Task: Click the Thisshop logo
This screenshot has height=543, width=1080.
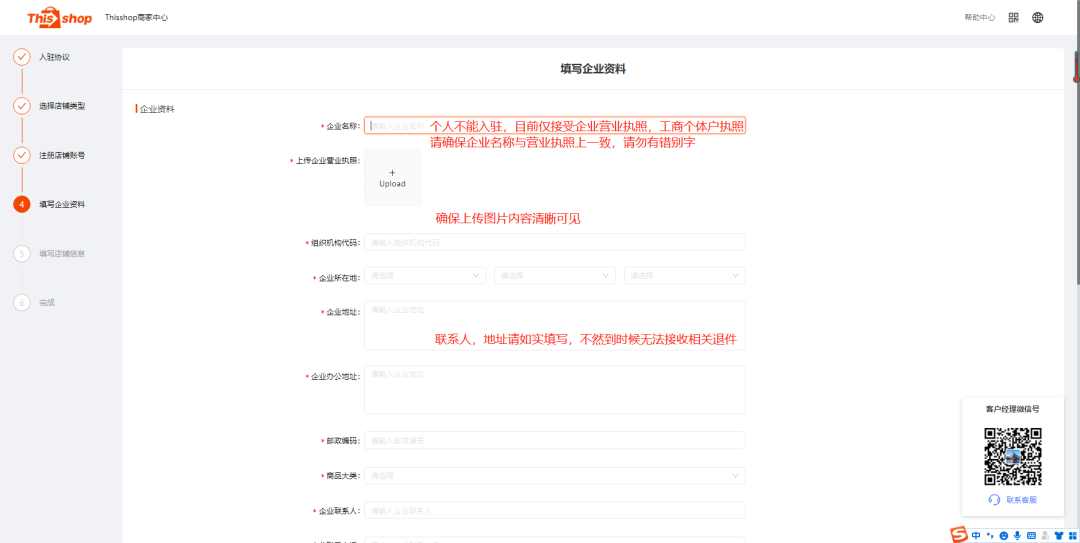Action: (x=60, y=17)
